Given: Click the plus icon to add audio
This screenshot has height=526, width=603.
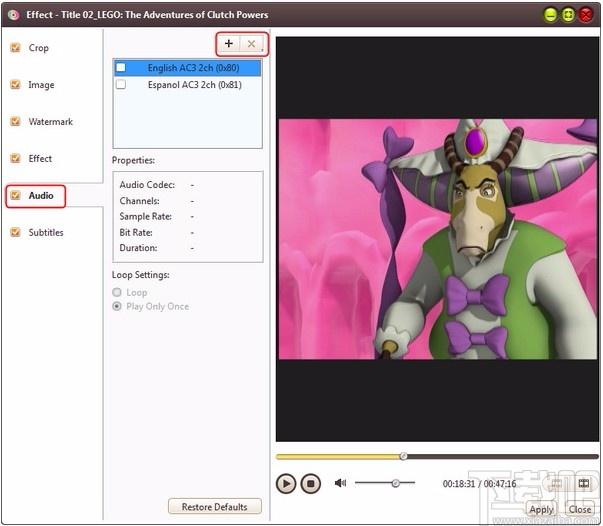Looking at the screenshot, I should coord(229,44).
